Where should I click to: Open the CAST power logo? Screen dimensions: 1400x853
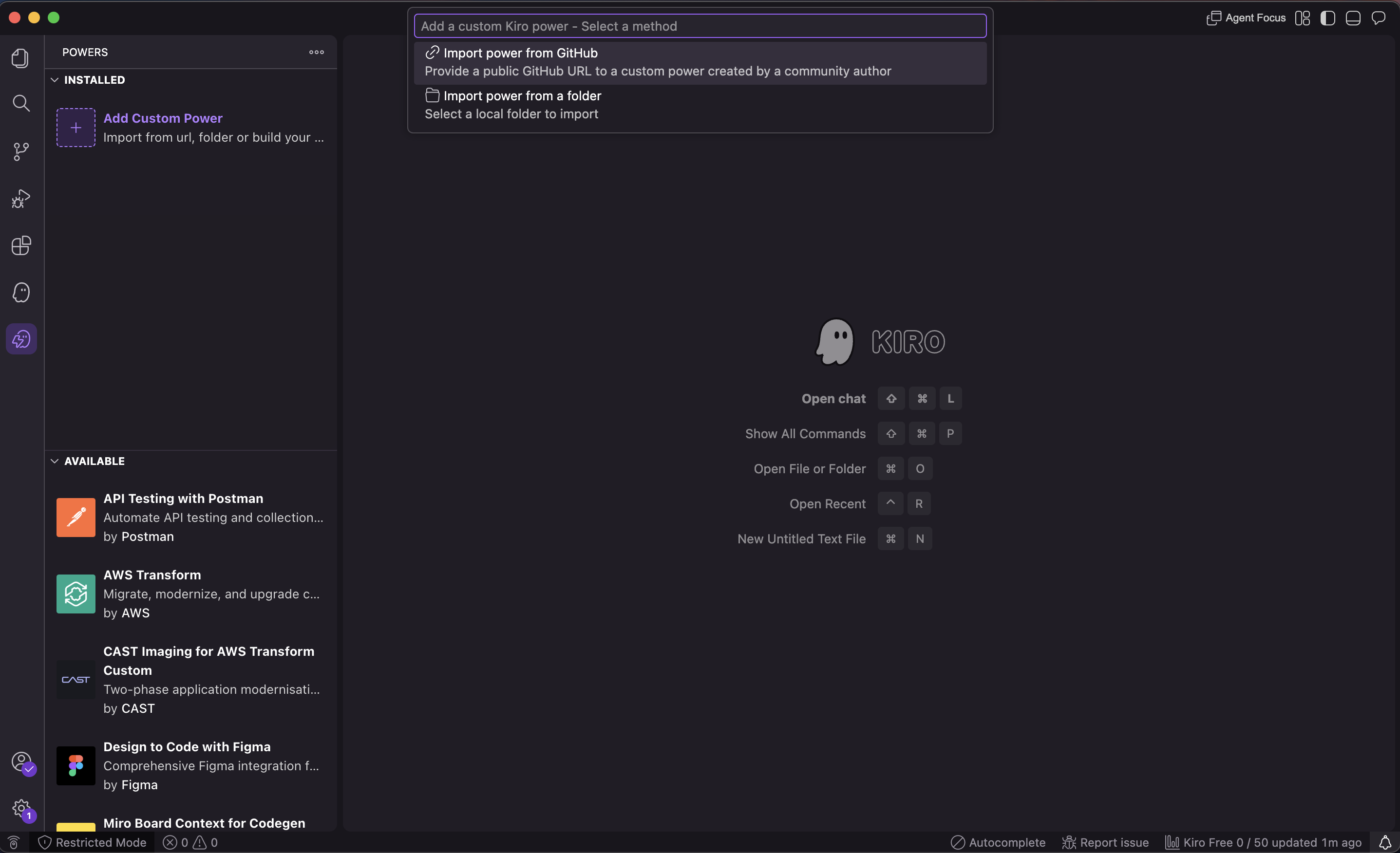pyautogui.click(x=76, y=679)
